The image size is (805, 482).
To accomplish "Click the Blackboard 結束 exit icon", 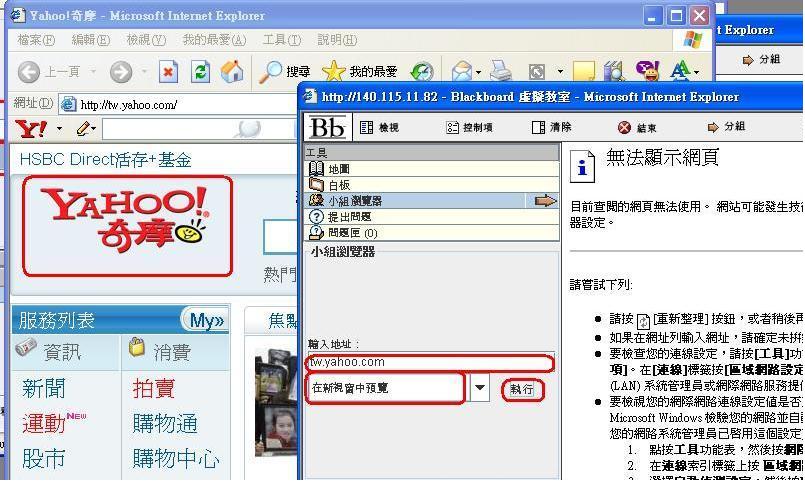I will [x=637, y=128].
